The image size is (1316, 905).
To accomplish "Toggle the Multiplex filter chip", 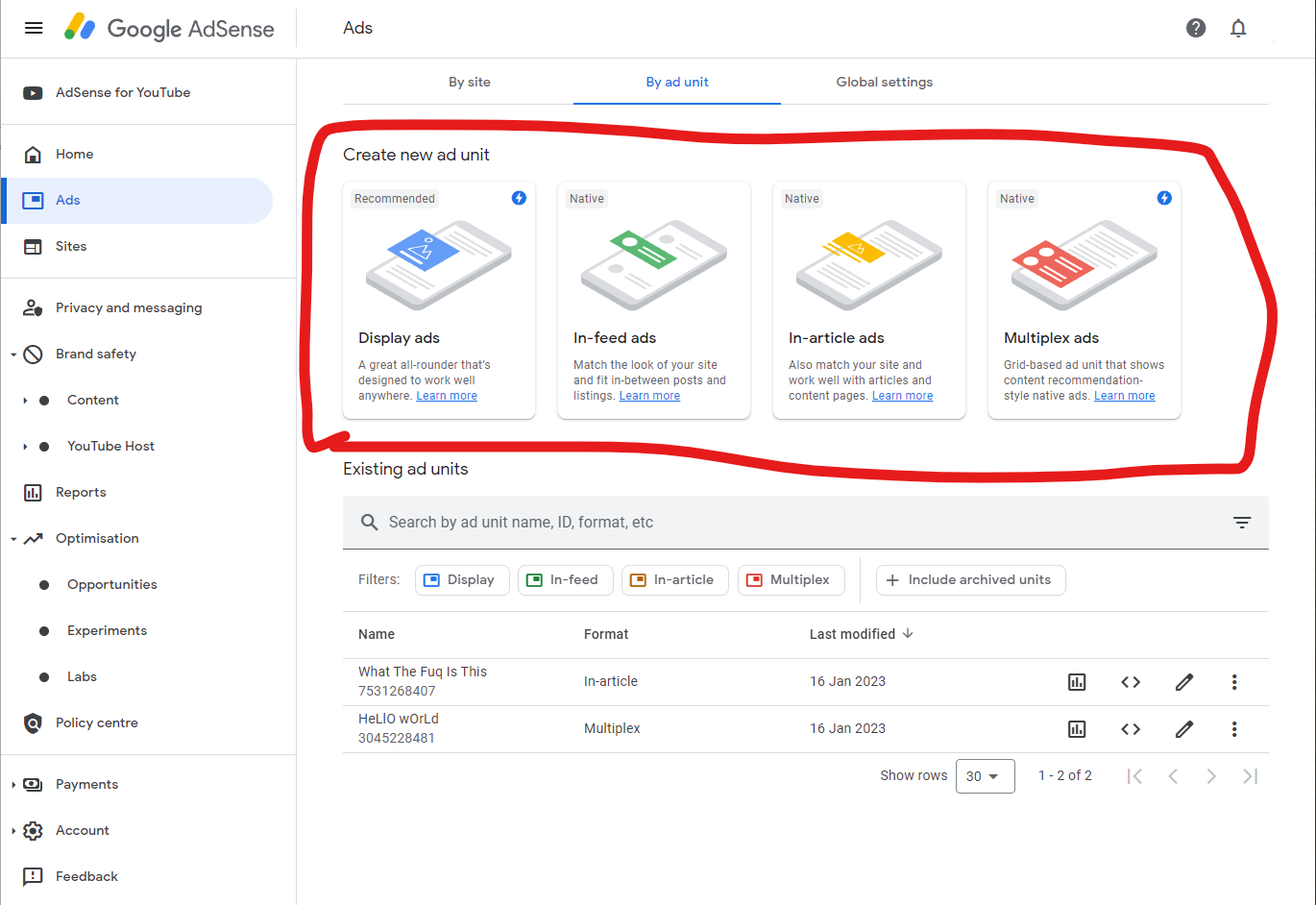I will click(x=792, y=580).
